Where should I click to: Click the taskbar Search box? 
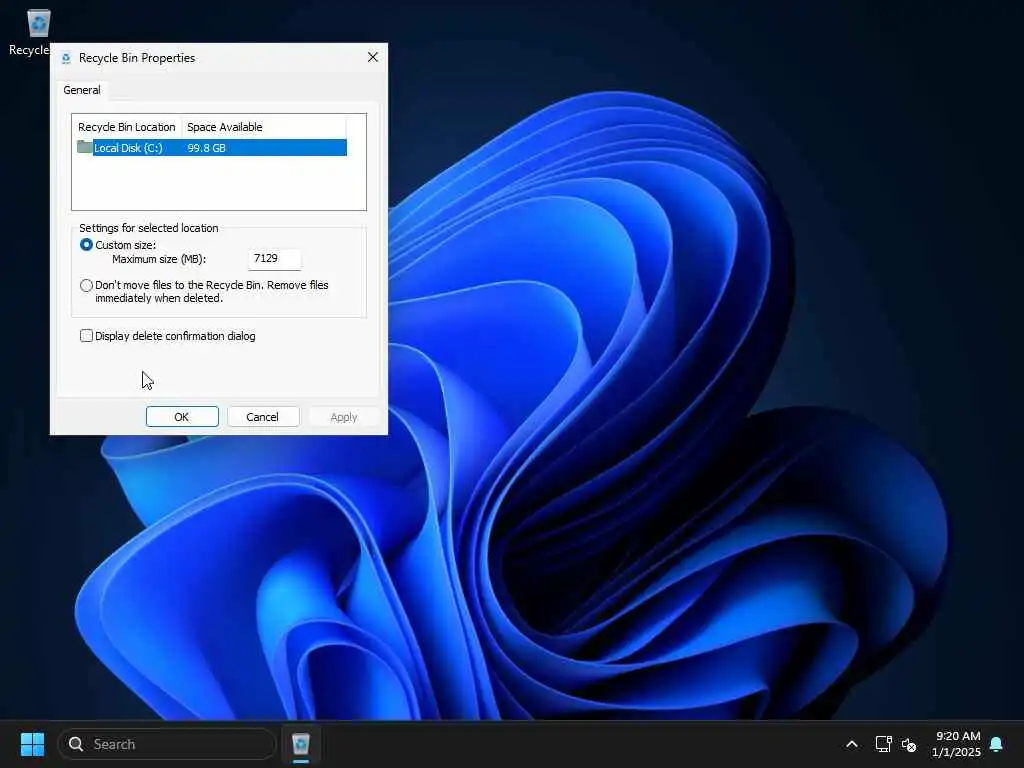pos(167,744)
